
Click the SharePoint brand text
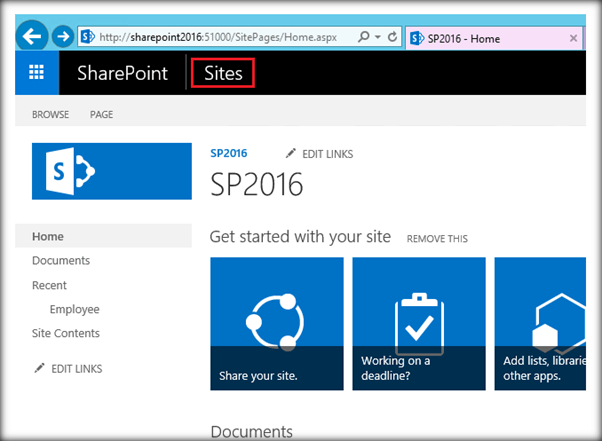click(x=122, y=73)
